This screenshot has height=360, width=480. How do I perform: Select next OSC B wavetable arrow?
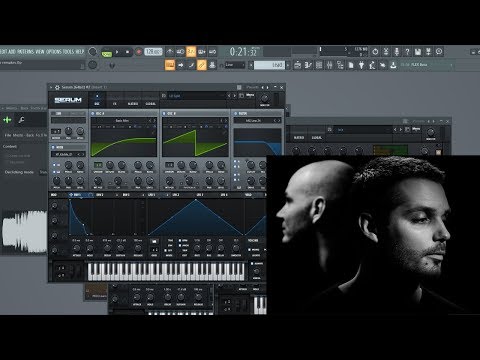(226, 120)
